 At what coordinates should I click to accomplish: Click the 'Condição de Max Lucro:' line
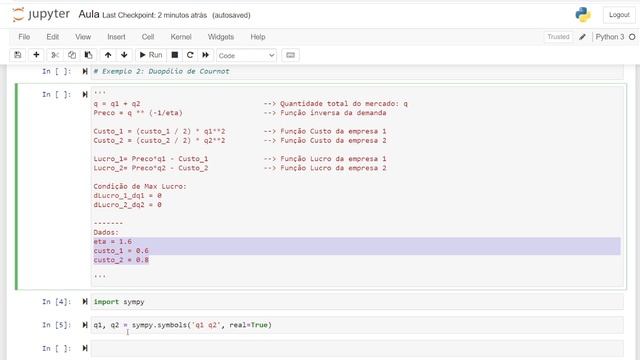click(140, 187)
